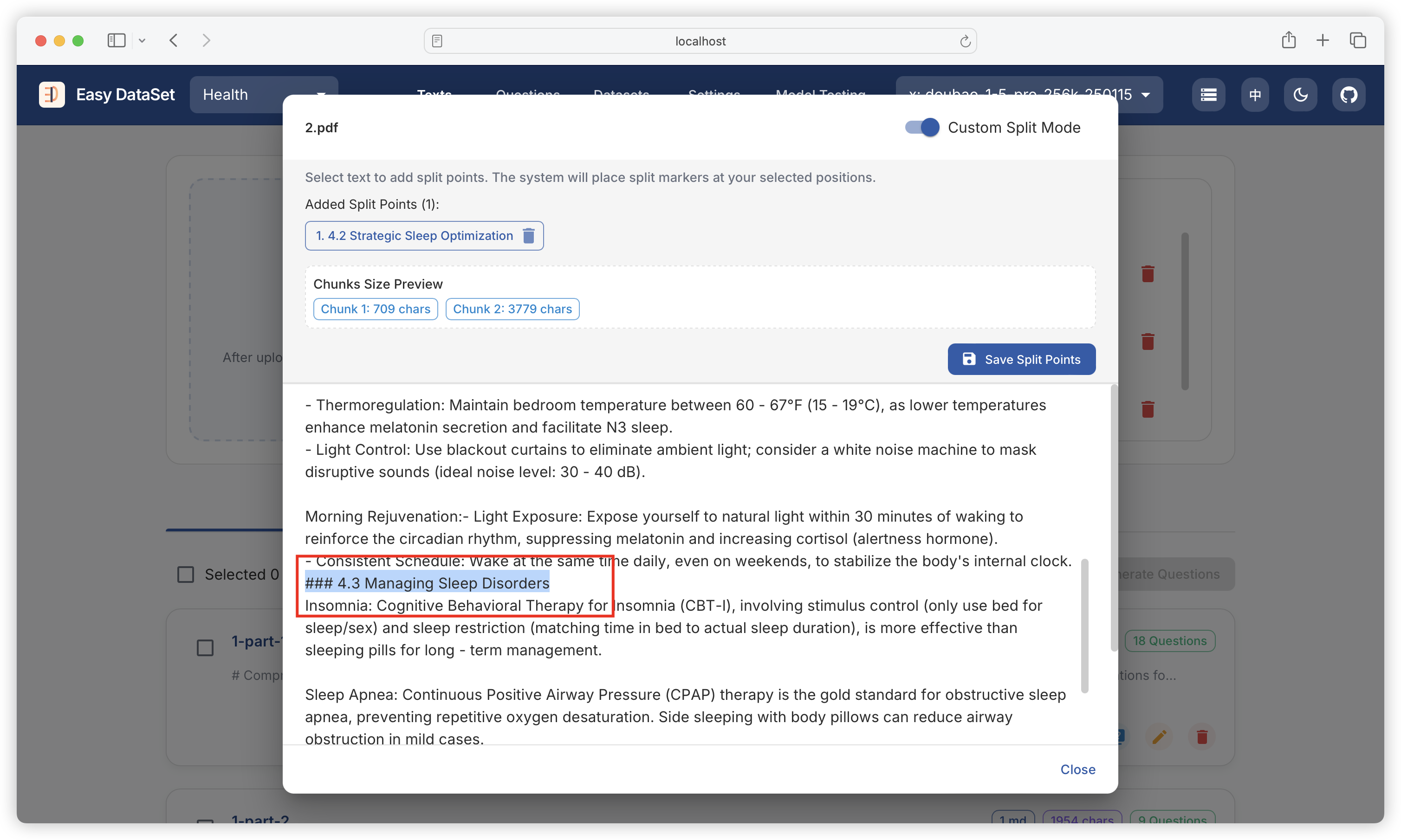Screen dimensions: 1401x840
Task: Open a new browser tab
Action: (x=1323, y=40)
